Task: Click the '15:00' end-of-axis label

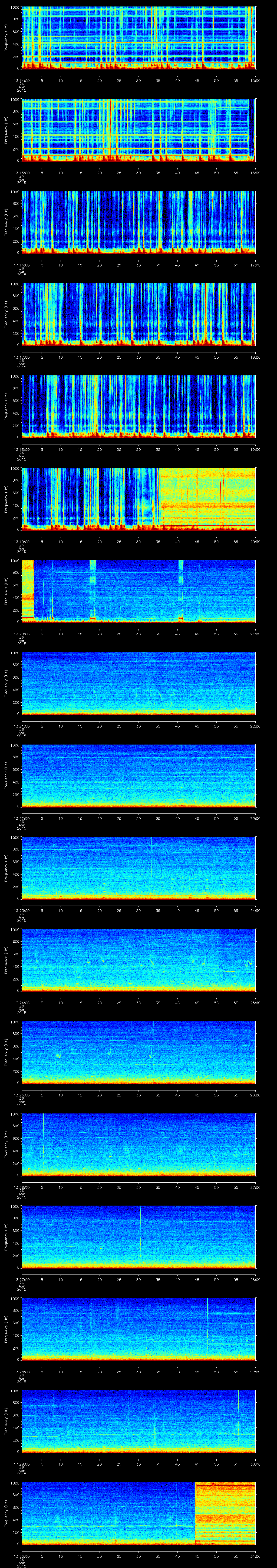Action: [x=255, y=80]
